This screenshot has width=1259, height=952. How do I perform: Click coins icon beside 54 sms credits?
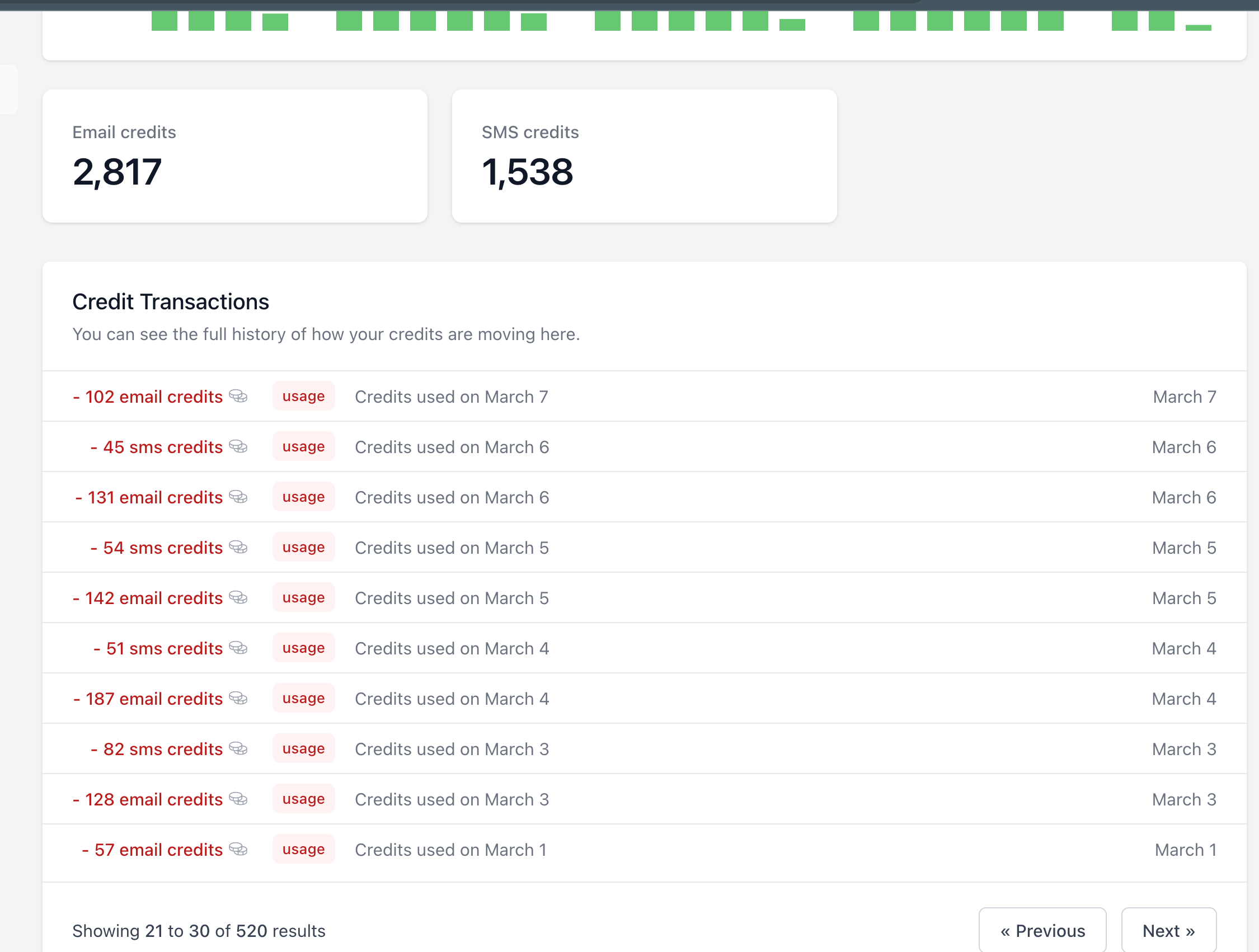[x=238, y=548]
